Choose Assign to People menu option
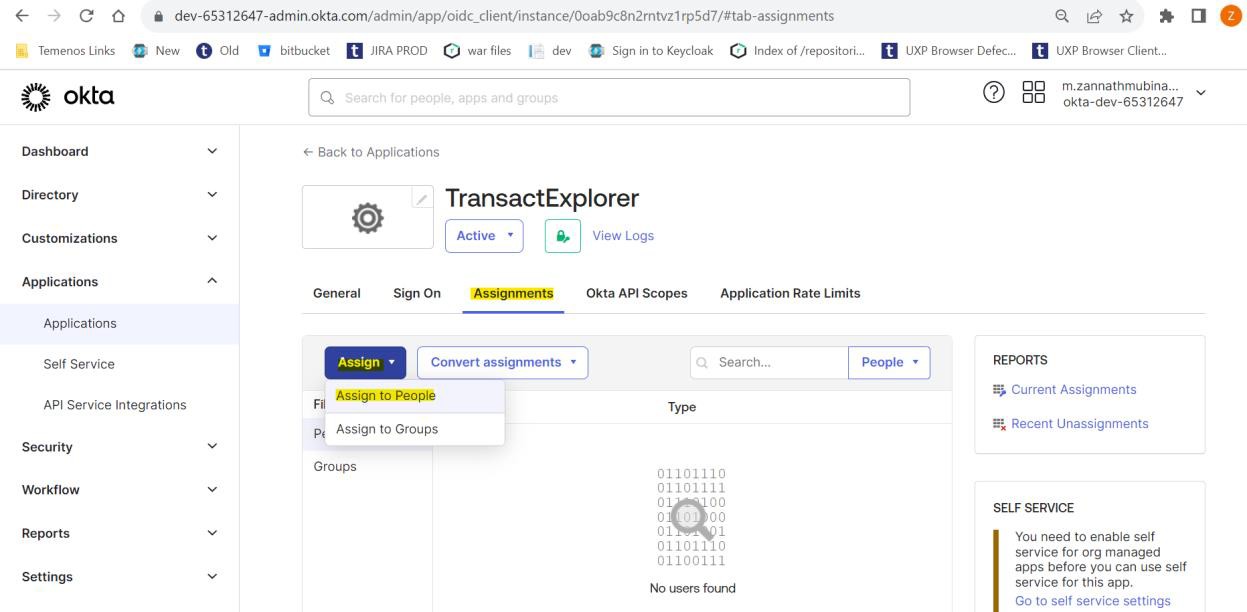This screenshot has width=1247, height=612. (386, 396)
